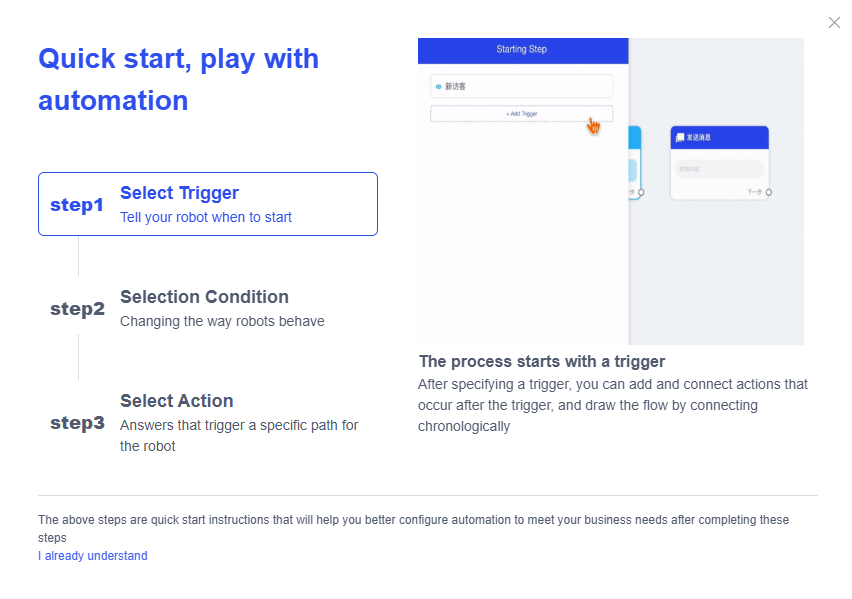This screenshot has width=852, height=599.
Task: Select the step1 Select Trigger card
Action: tap(208, 204)
